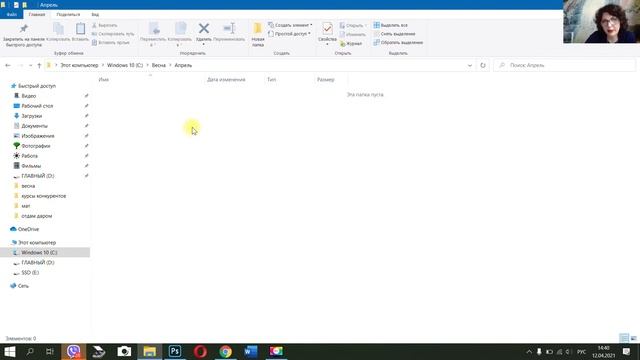Select SSD (E:) drive in sidebar
This screenshot has height=360, width=640.
tap(30, 273)
